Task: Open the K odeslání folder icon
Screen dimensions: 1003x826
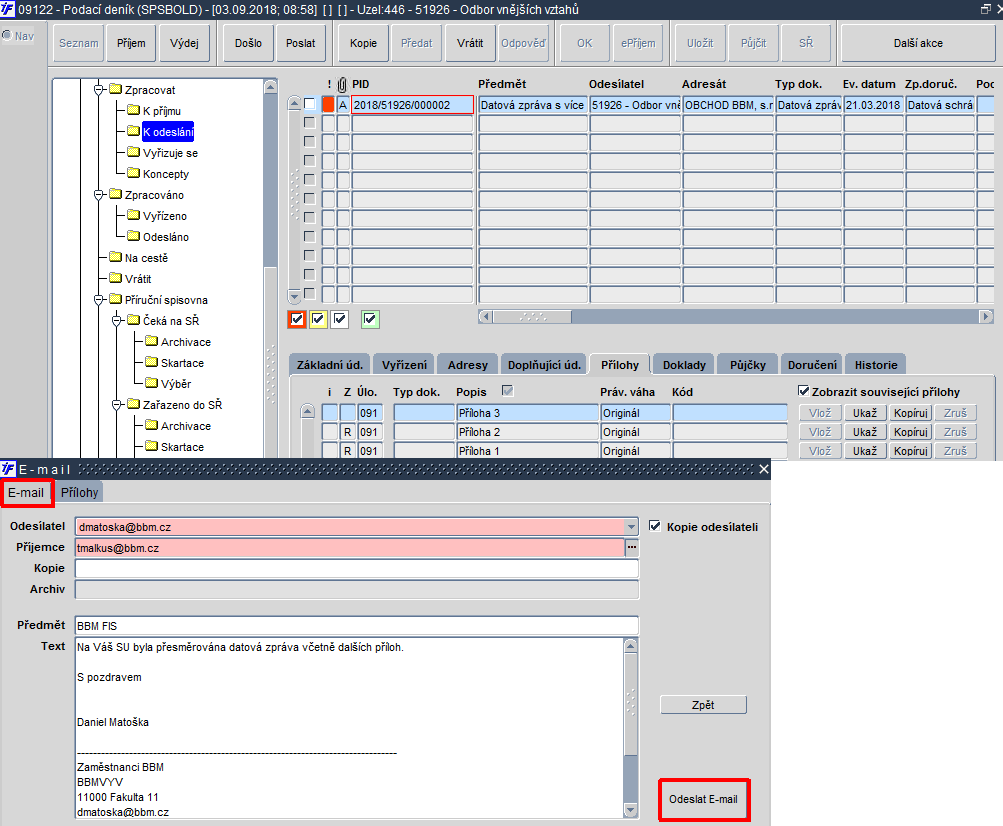Action: [133, 131]
